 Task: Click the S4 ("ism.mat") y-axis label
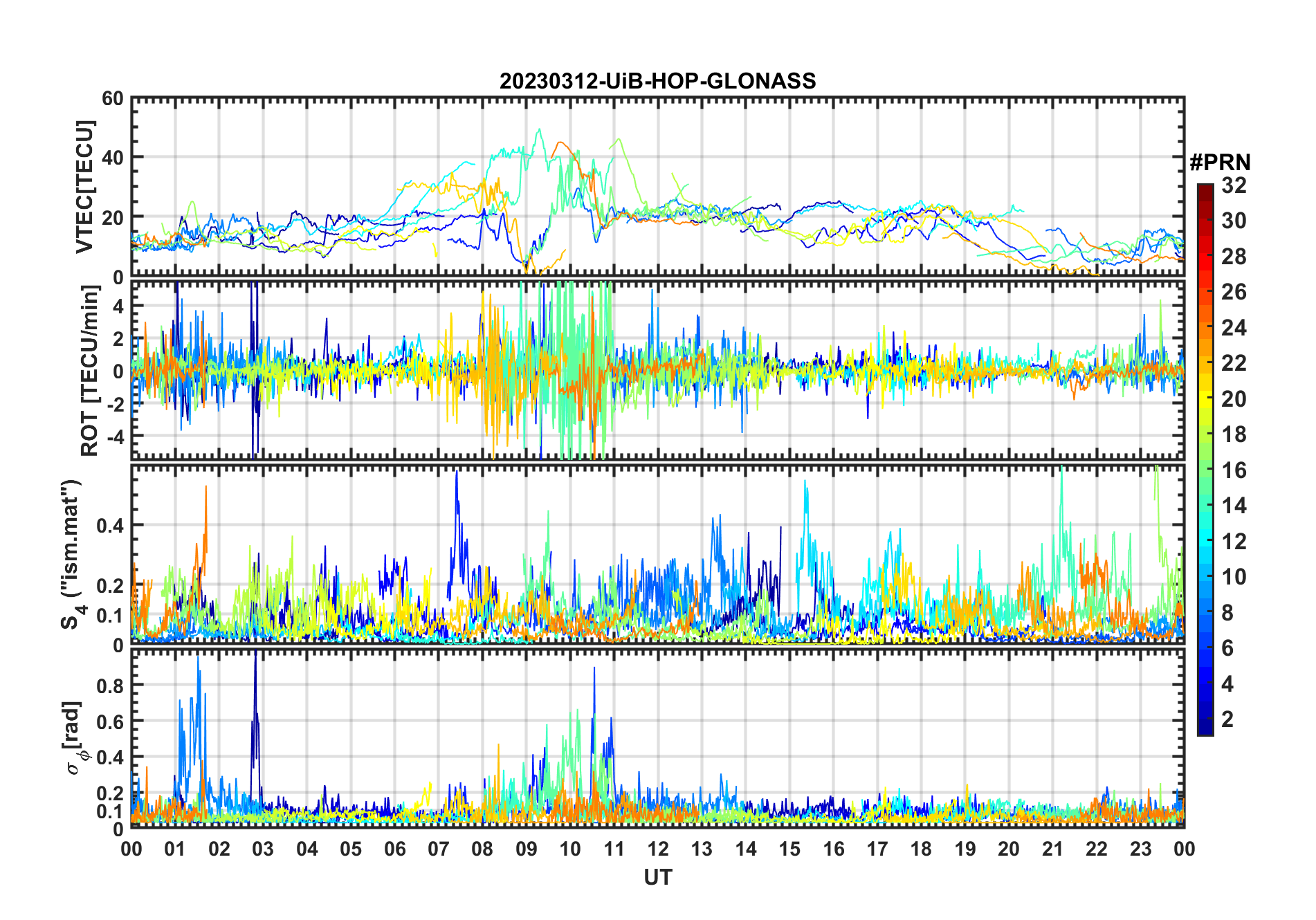click(71, 554)
